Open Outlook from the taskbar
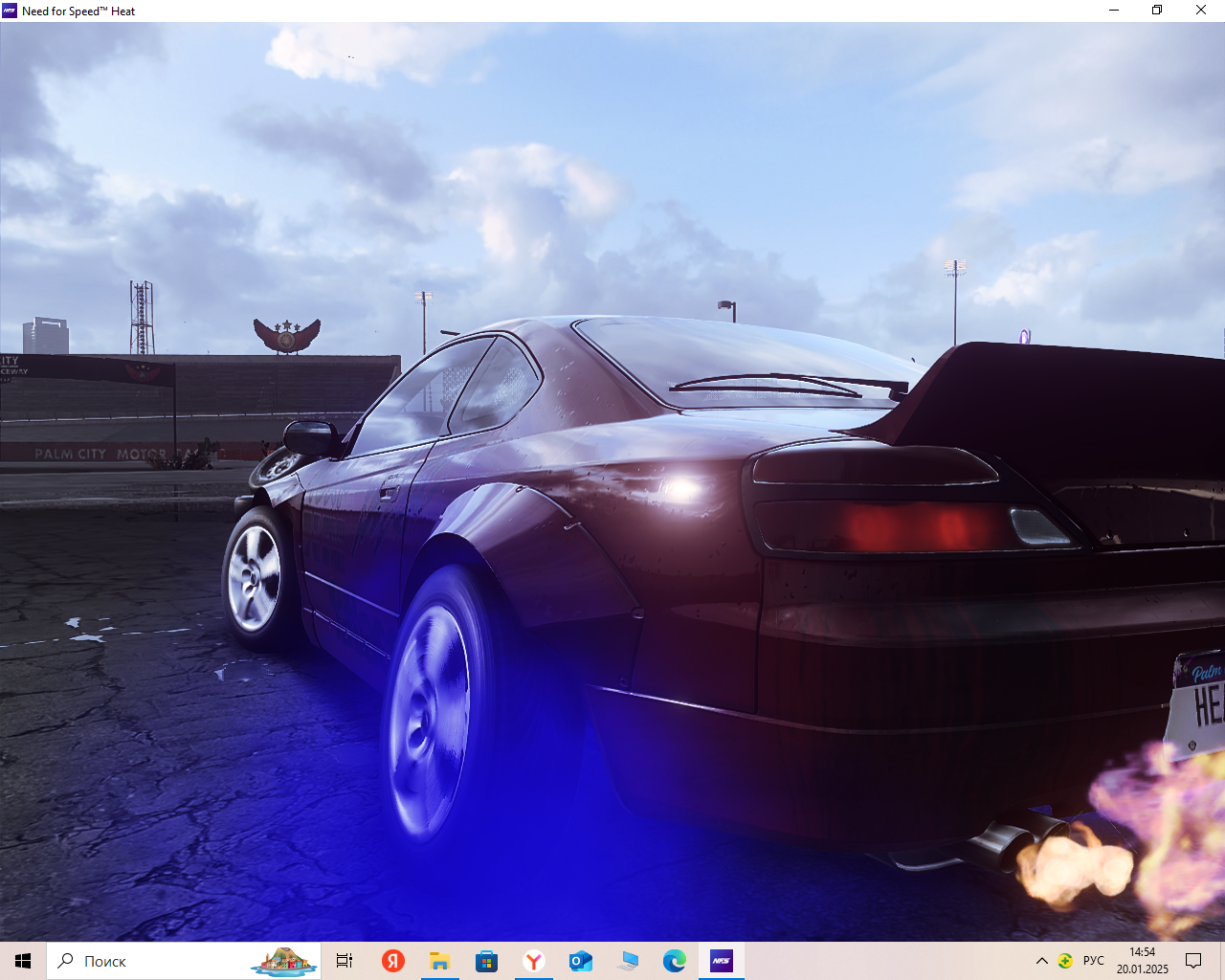 pos(581,961)
